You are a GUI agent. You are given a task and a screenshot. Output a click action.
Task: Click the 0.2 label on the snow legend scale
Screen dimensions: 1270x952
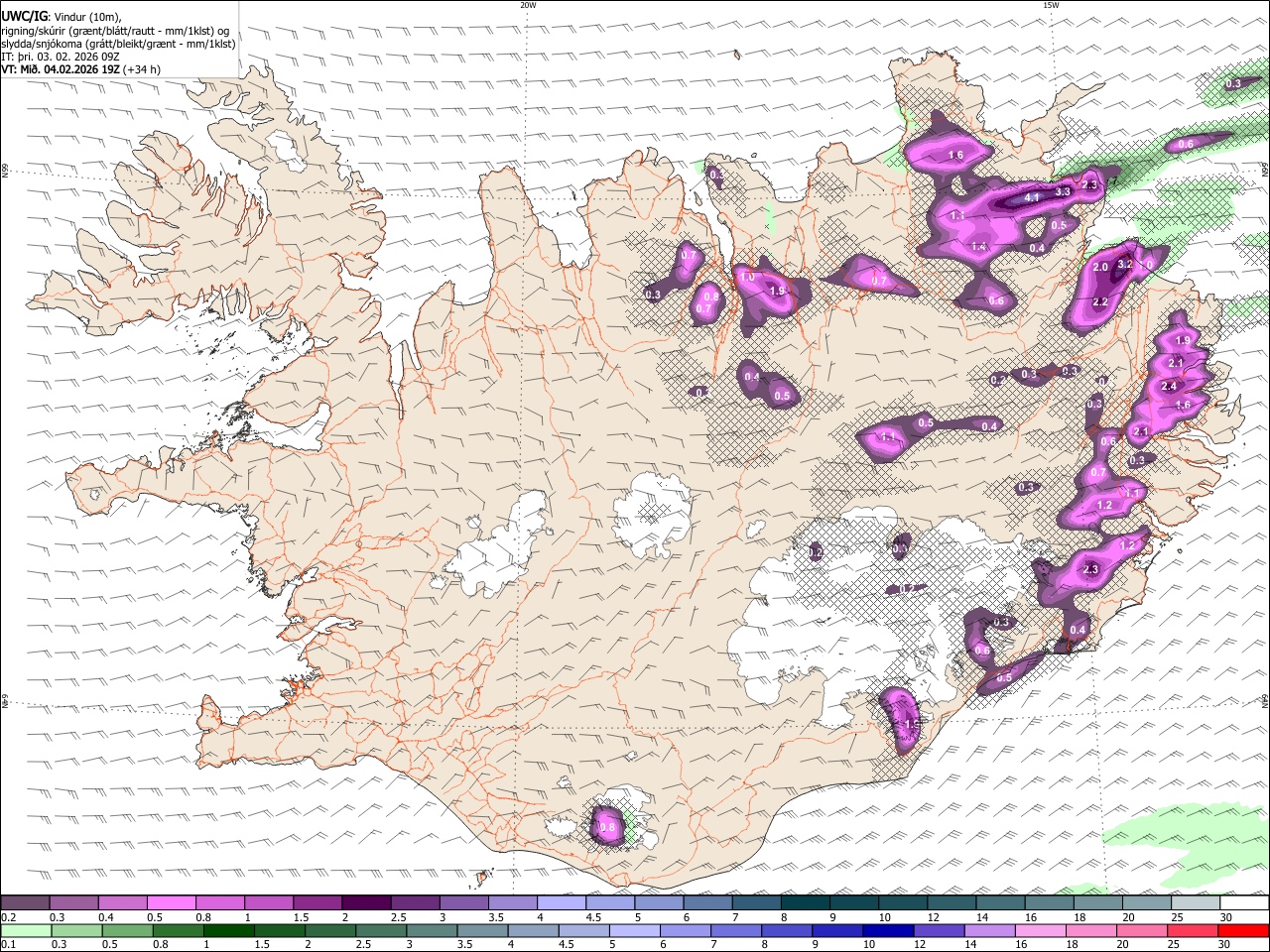[x=8, y=917]
